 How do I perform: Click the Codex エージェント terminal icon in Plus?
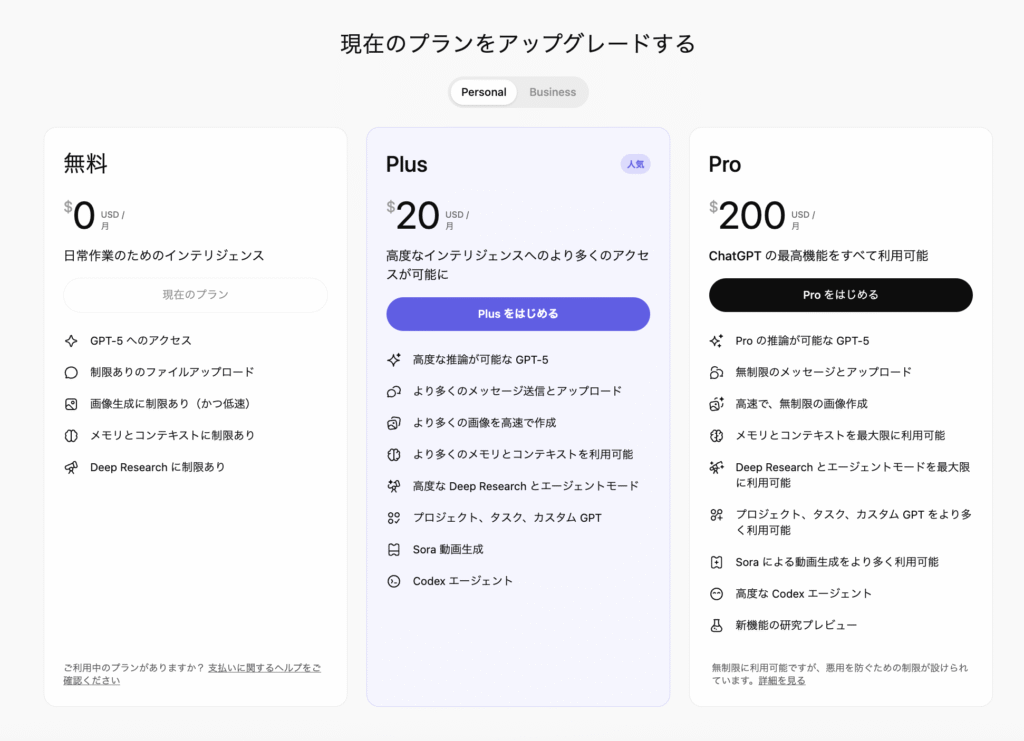(393, 581)
